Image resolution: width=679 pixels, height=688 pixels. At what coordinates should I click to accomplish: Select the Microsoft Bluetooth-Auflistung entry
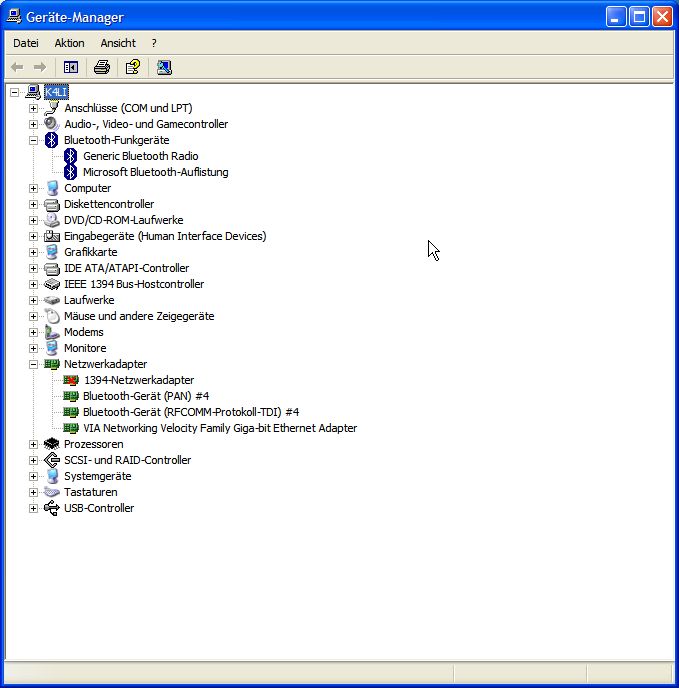pos(156,172)
